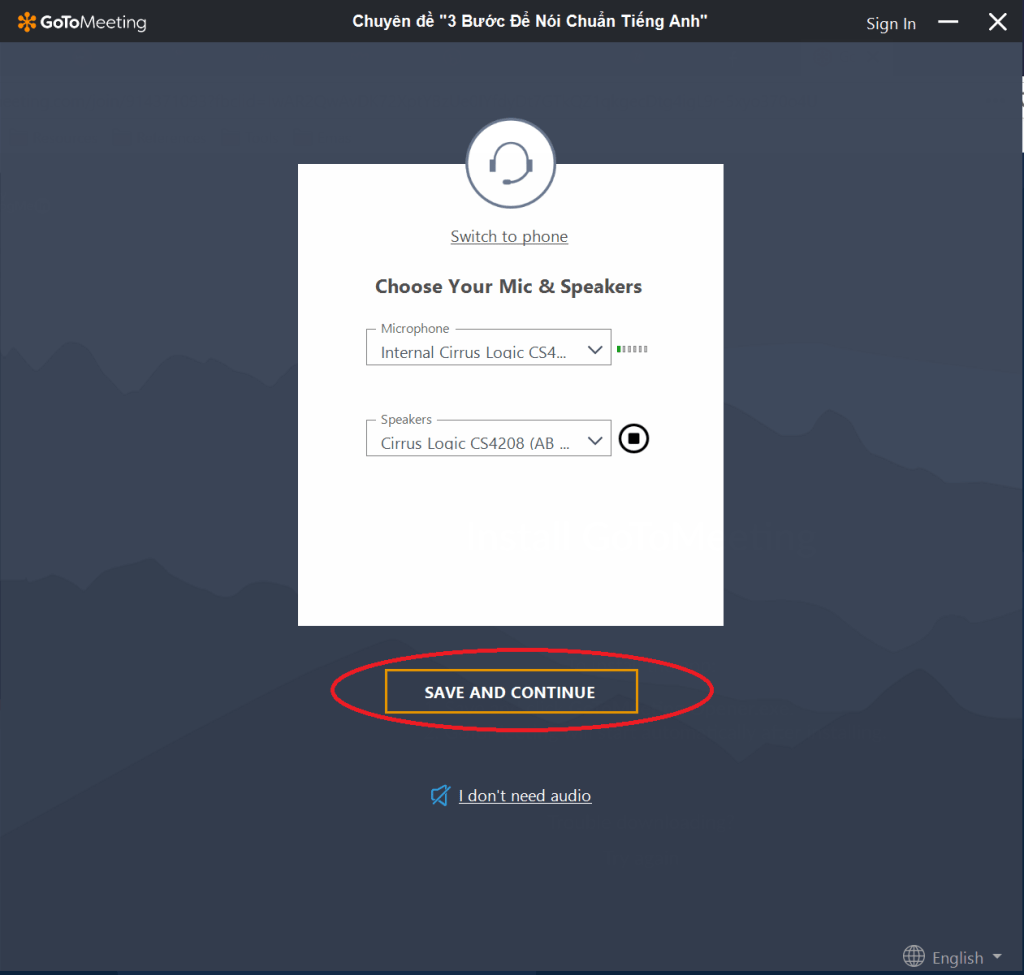Screen dimensions: 1024x975
Task: Click the Choose Your Mic & Speakers heading
Action: pyautogui.click(x=508, y=287)
